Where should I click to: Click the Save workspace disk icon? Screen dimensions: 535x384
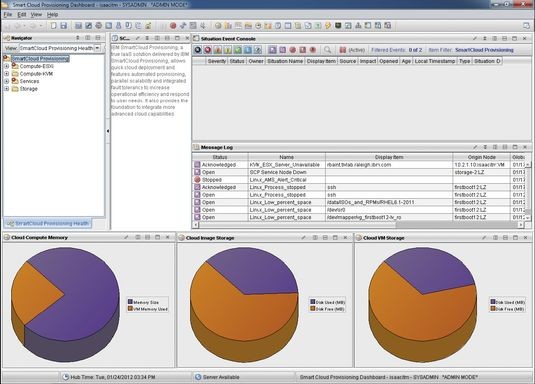pos(63,26)
